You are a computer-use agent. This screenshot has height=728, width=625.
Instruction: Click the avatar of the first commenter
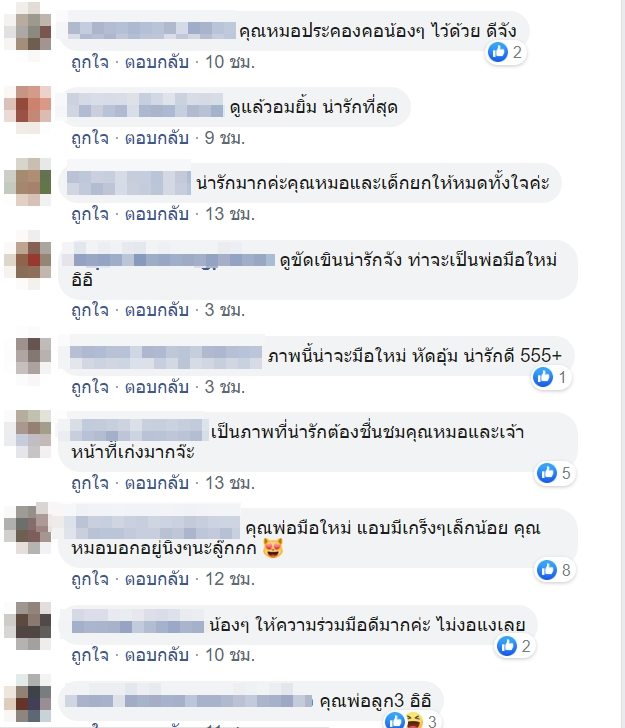point(27,31)
